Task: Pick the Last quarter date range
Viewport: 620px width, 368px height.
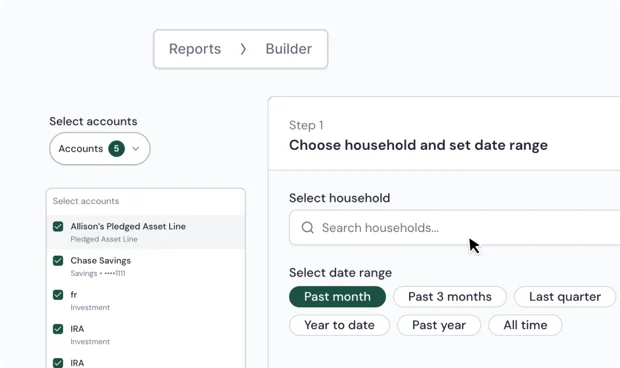Action: coord(565,296)
